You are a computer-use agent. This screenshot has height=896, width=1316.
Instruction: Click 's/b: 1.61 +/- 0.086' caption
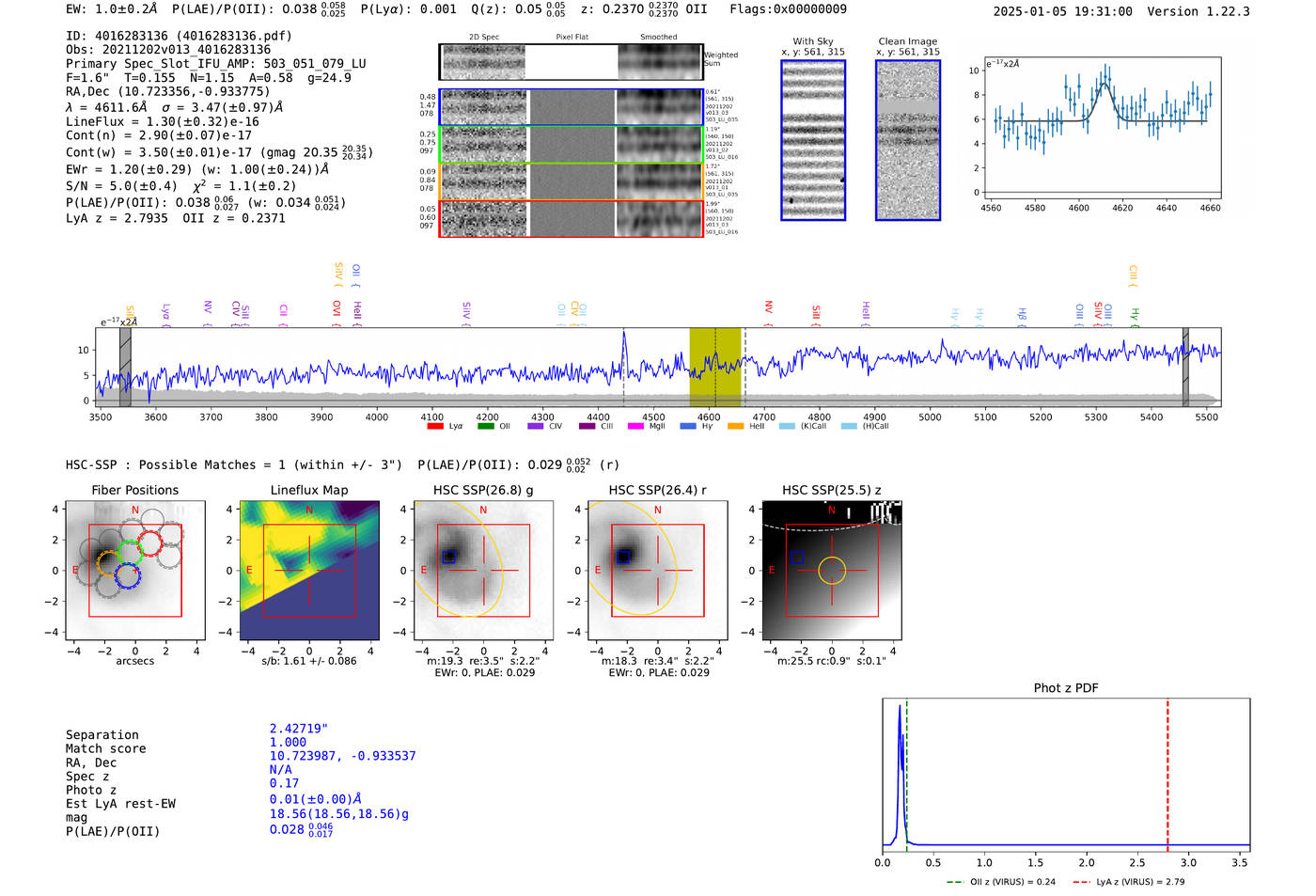(309, 661)
